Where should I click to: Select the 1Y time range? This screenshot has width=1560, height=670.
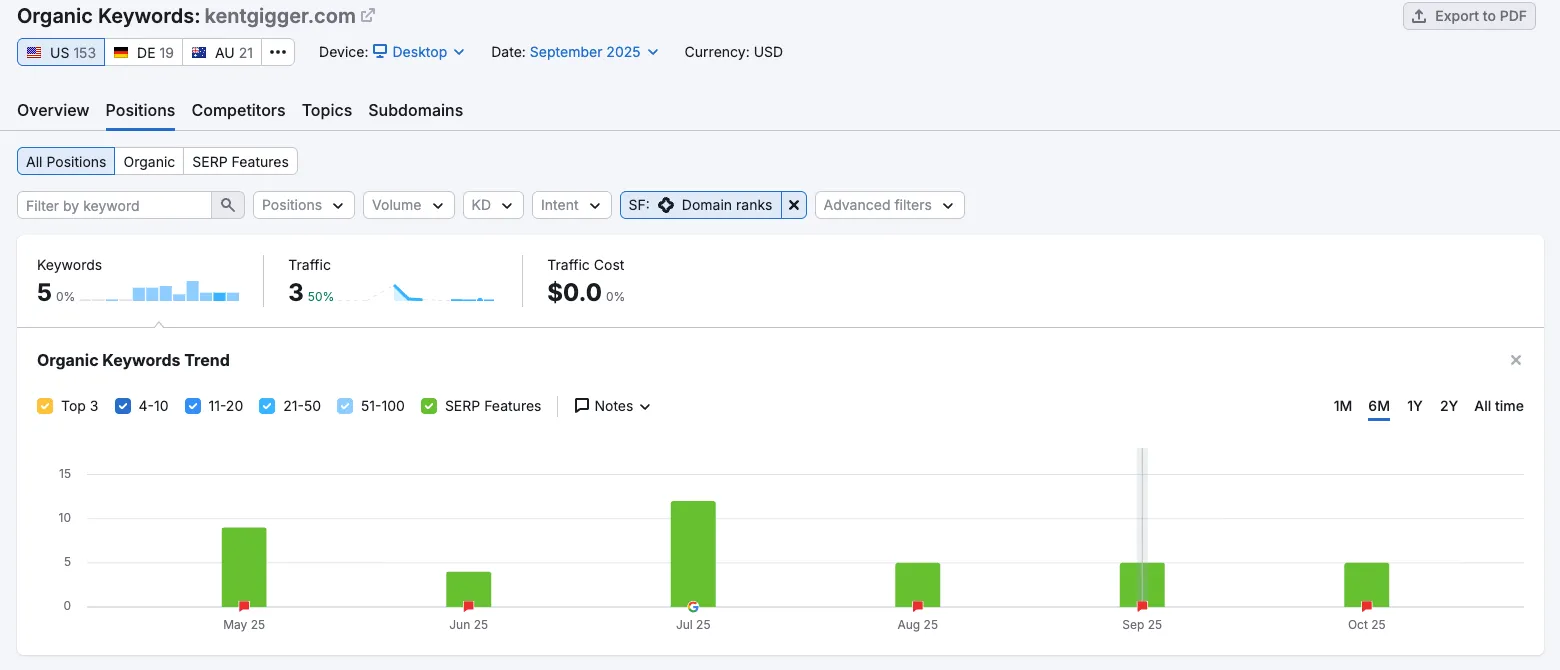(1414, 406)
